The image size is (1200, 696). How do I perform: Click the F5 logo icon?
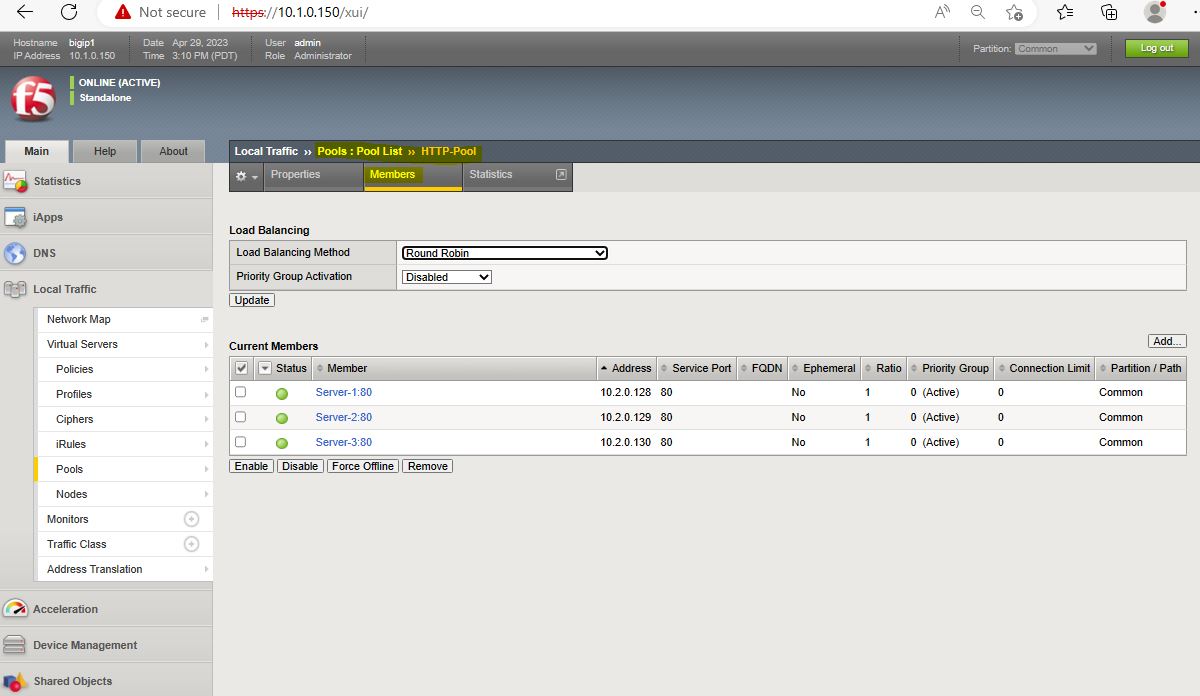pos(33,99)
